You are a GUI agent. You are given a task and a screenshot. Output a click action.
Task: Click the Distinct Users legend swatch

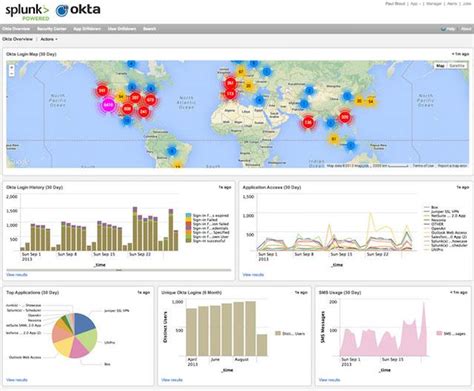[x=278, y=333]
